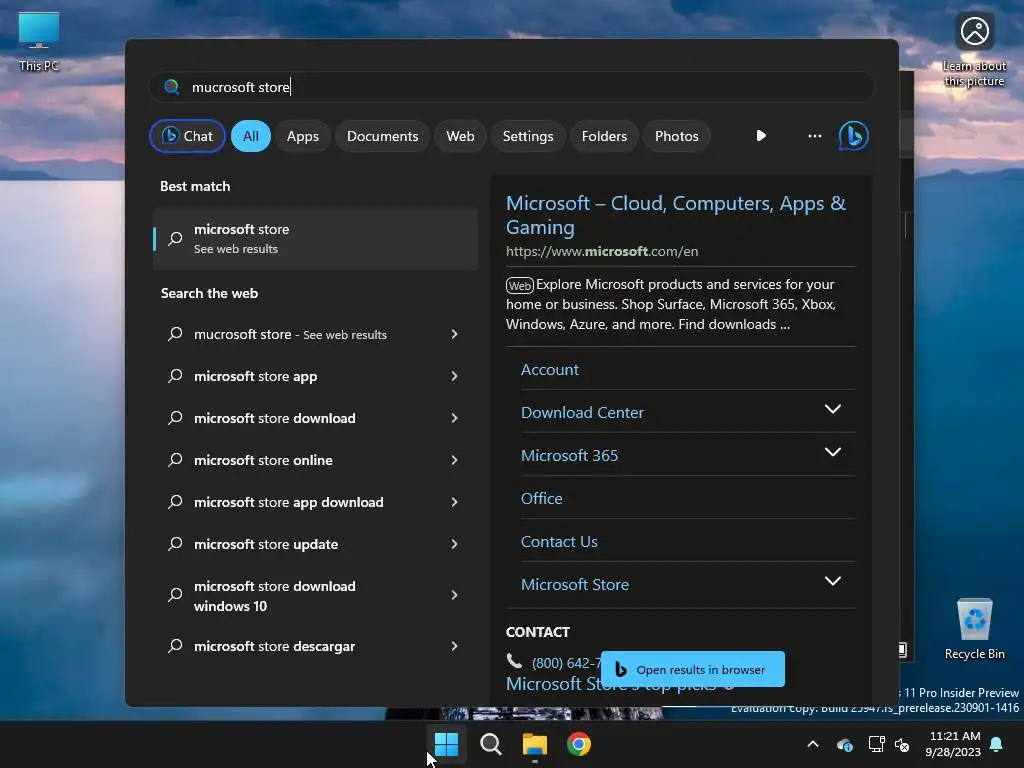
Task: Select the All filter tab
Action: pyautogui.click(x=251, y=136)
